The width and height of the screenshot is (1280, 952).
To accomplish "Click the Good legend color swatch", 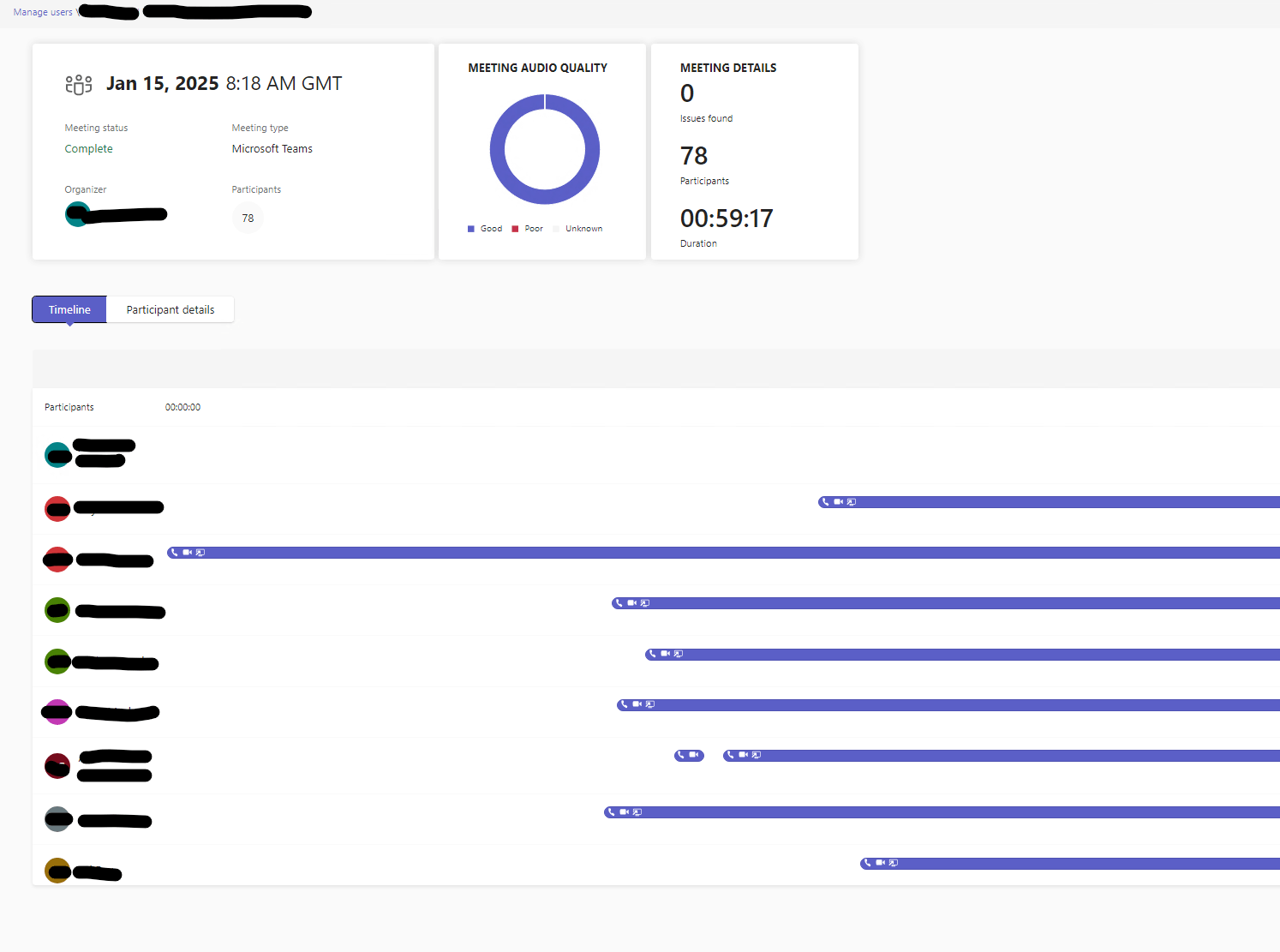I will click(x=471, y=229).
